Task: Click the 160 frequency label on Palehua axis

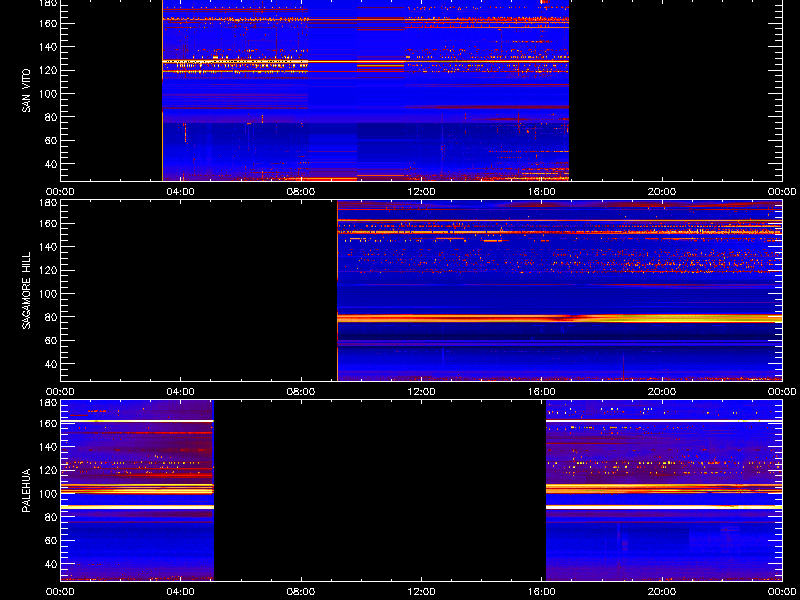Action: pyautogui.click(x=48, y=423)
